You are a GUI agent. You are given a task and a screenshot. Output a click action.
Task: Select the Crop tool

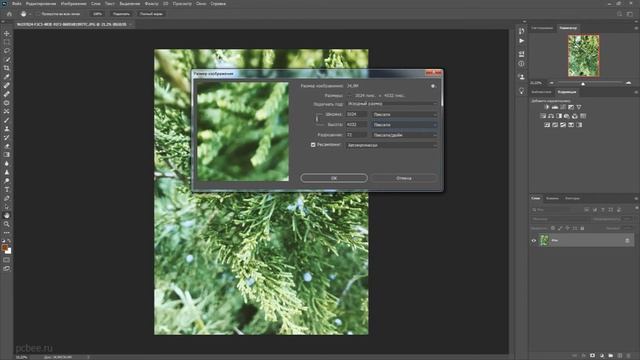[x=7, y=68]
